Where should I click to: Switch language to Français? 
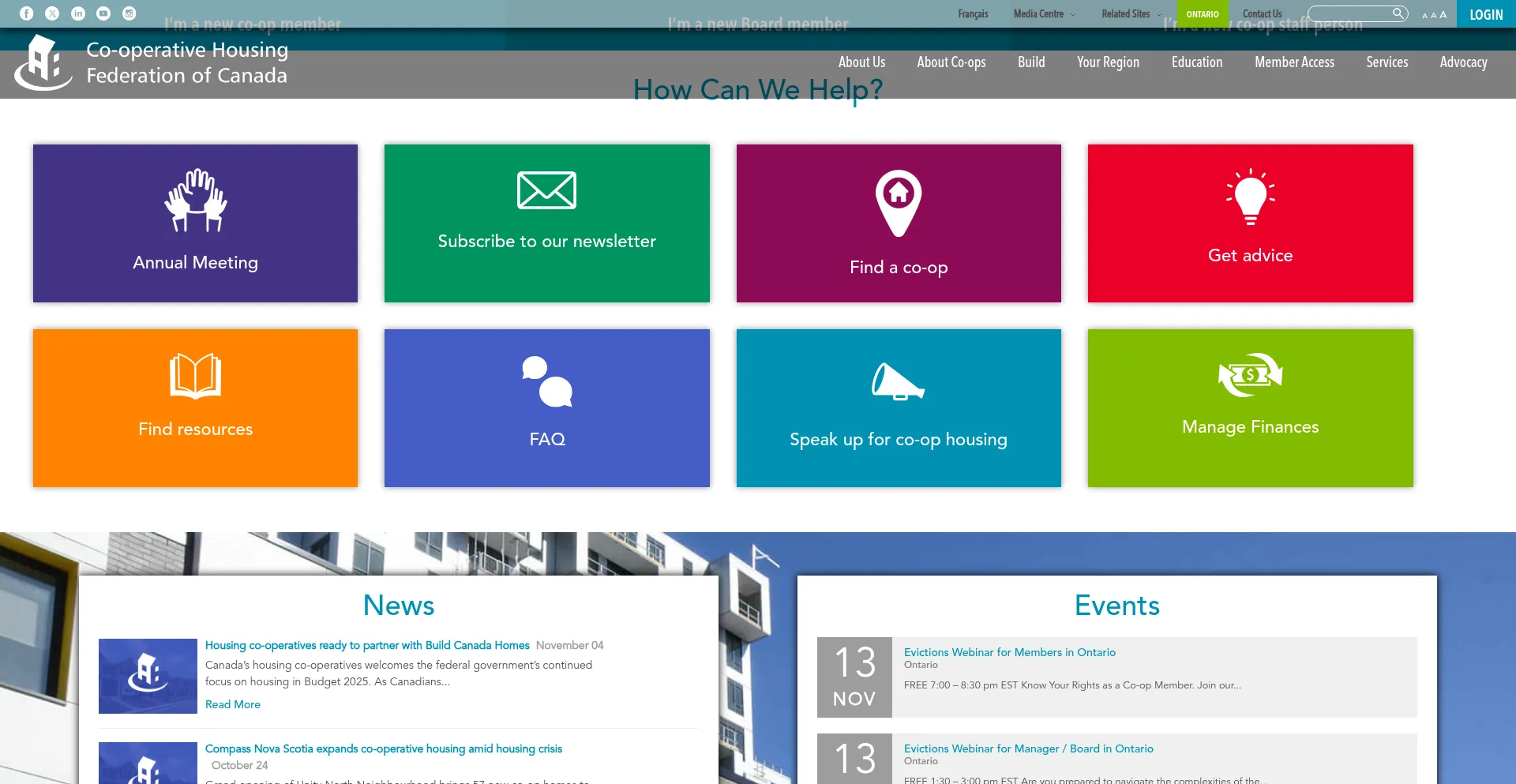pyautogui.click(x=973, y=14)
